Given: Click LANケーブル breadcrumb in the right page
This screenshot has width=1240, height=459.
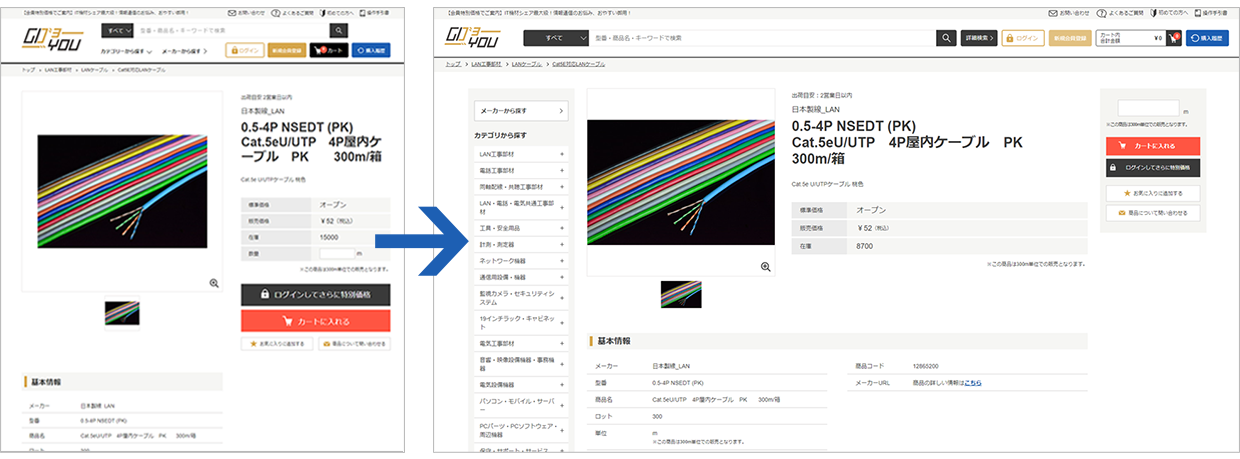Looking at the screenshot, I should (x=527, y=63).
